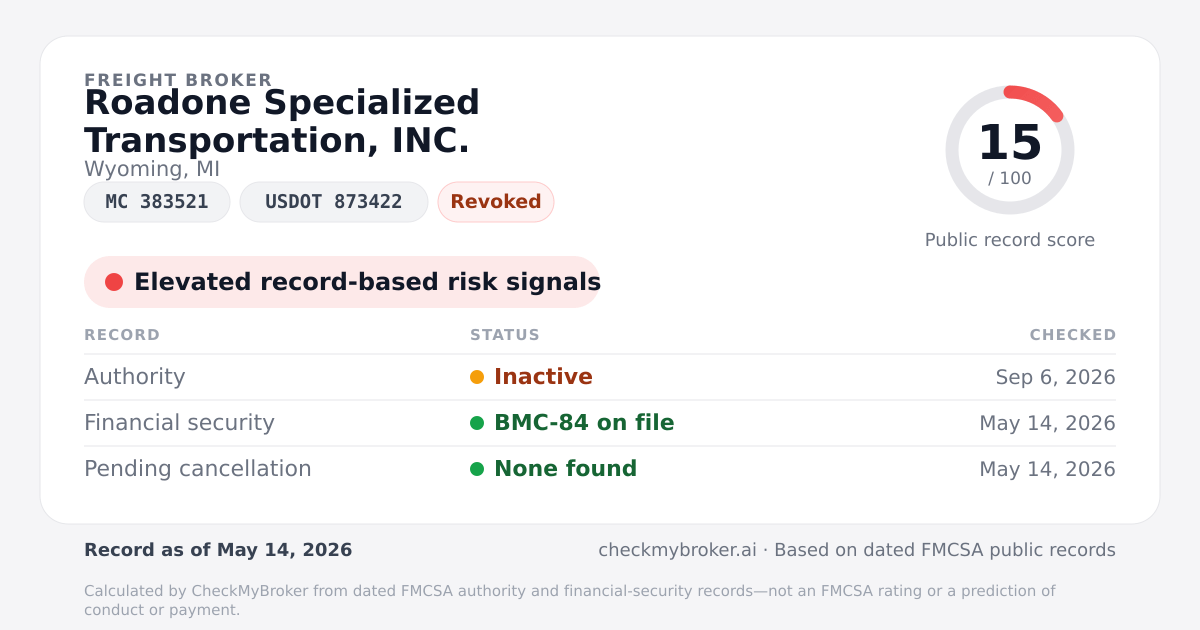Select the Authority record row
Screen dimensions: 1200x630
[600, 377]
